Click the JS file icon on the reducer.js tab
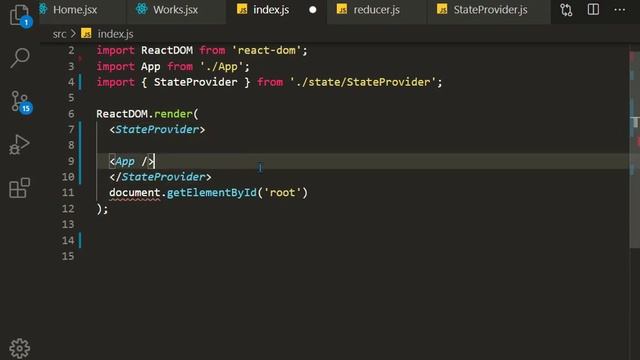 [342, 9]
